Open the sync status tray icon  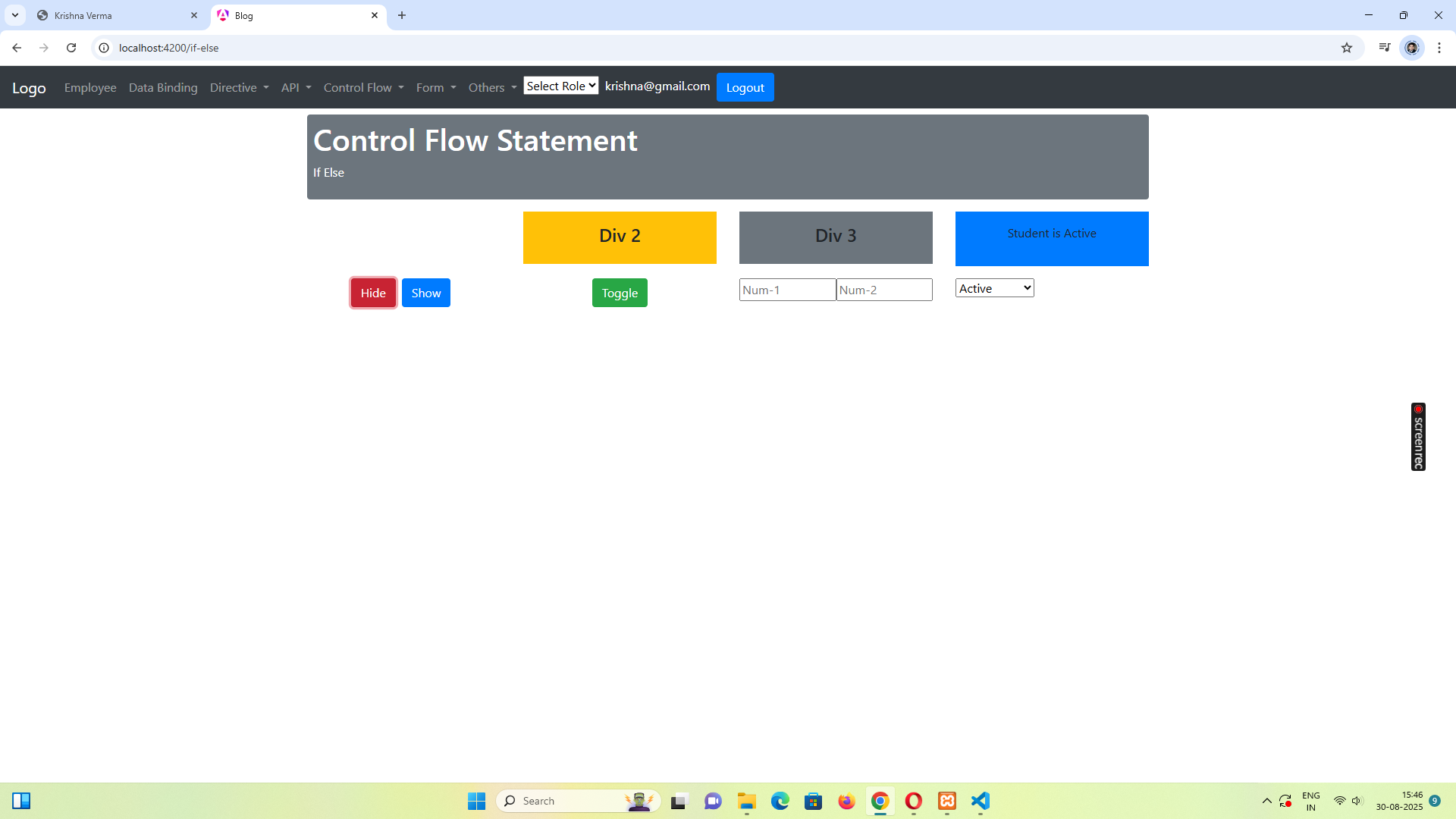click(1285, 801)
